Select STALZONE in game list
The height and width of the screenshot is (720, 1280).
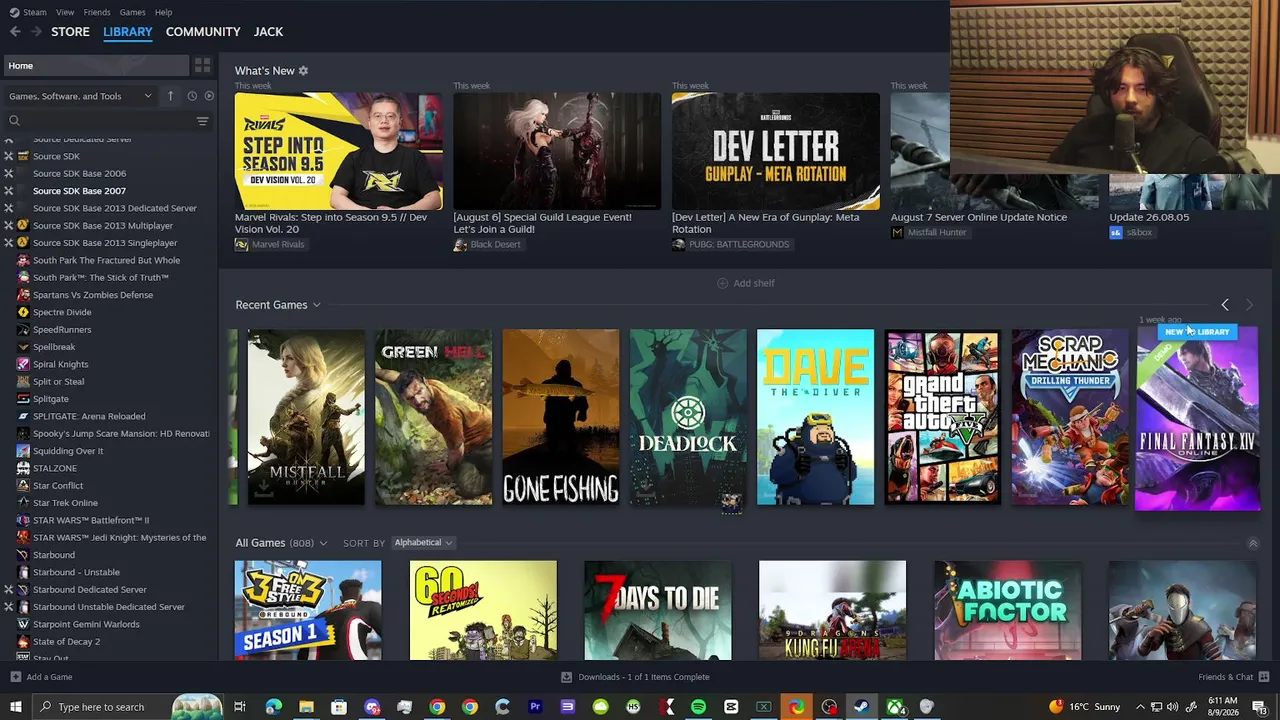tap(55, 468)
